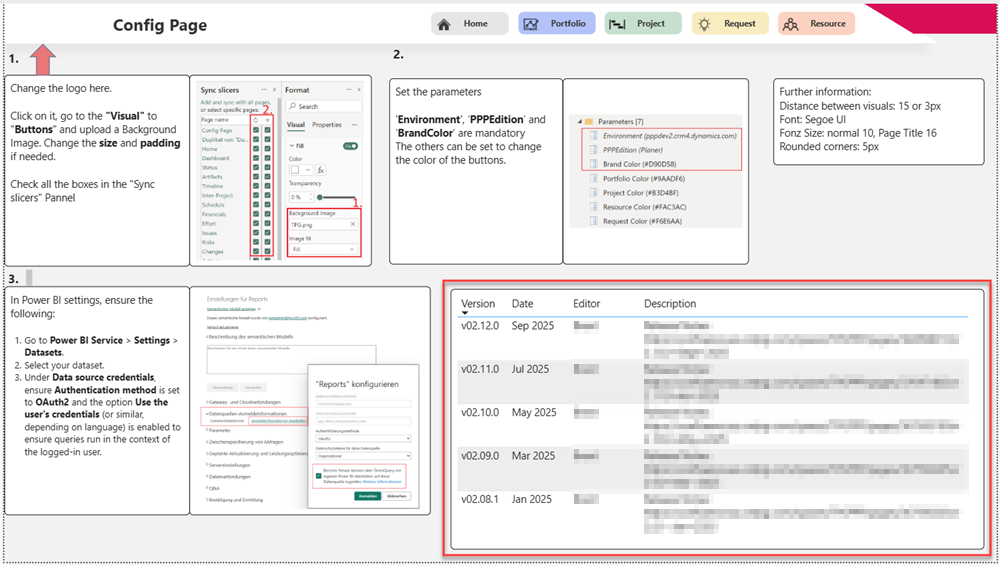Open the Project navigation button
Image resolution: width=1000 pixels, height=566 pixels.
click(x=643, y=24)
